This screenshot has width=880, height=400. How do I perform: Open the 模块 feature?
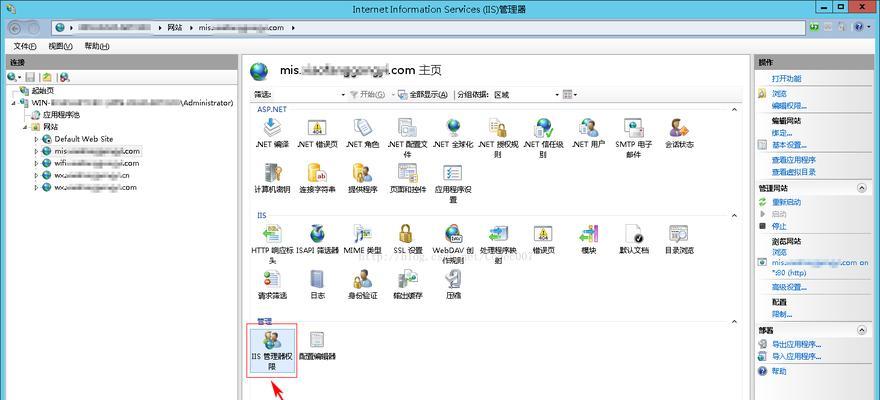coord(588,240)
